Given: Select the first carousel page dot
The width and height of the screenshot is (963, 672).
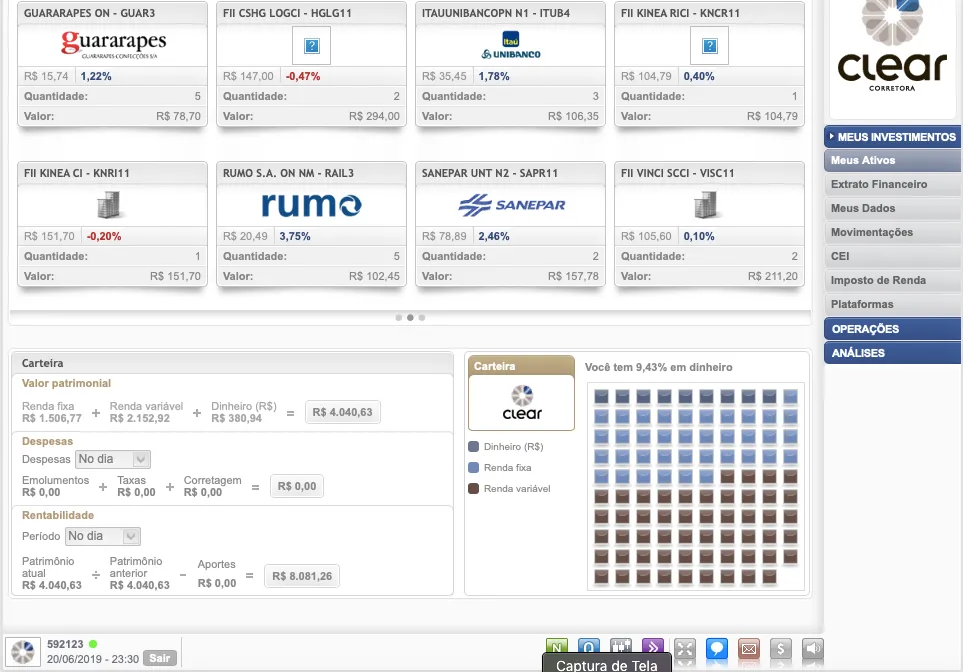Looking at the screenshot, I should click(398, 317).
